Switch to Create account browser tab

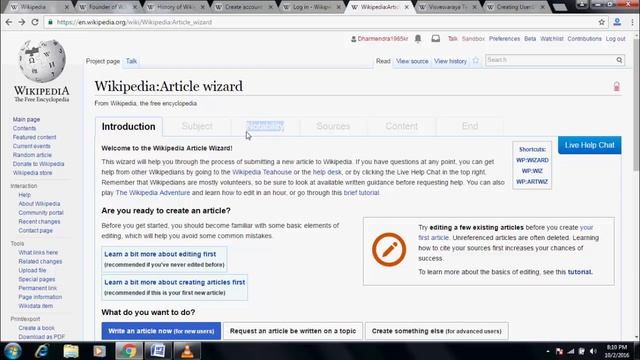244,7
